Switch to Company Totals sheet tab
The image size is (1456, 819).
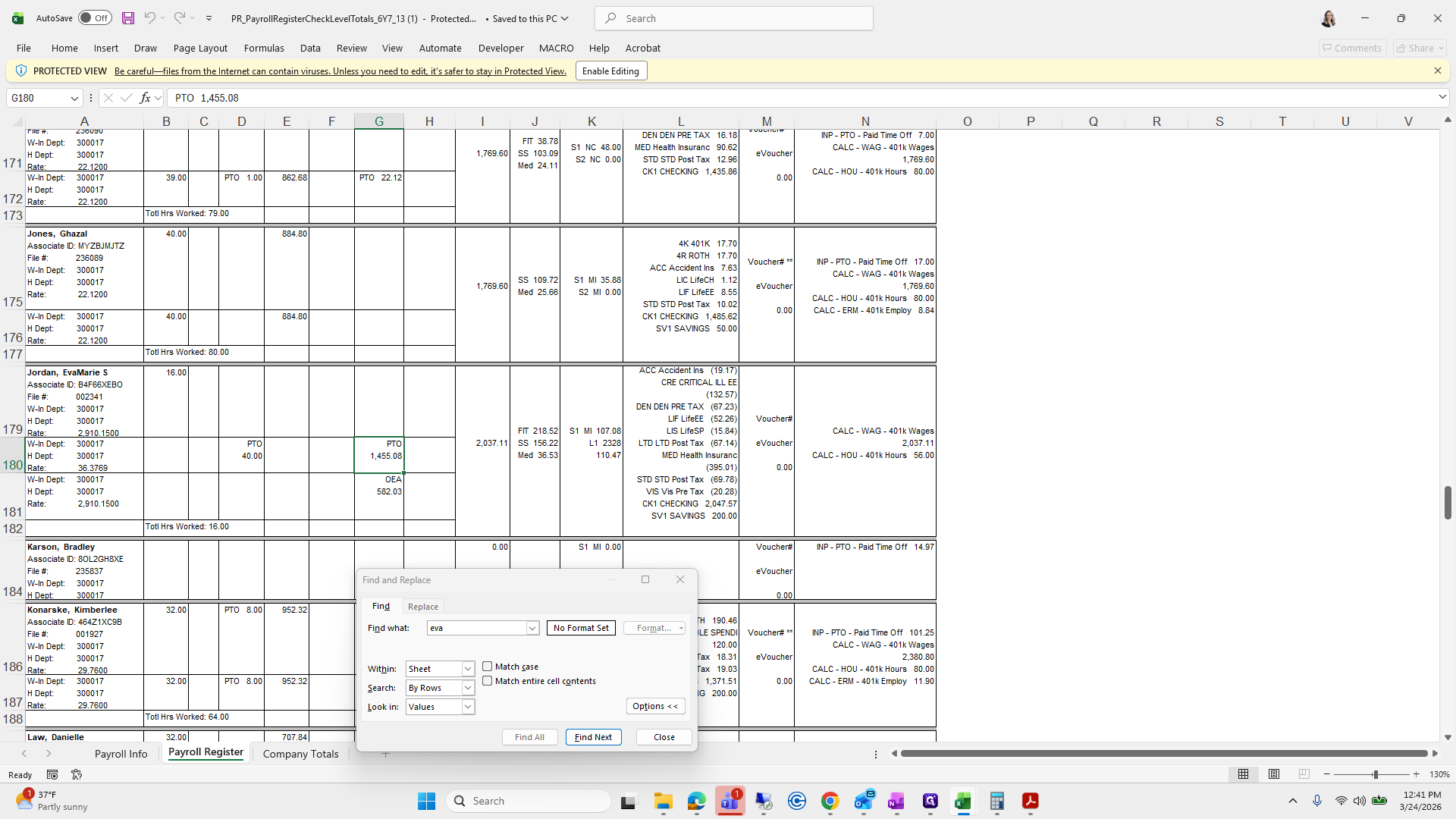300,754
